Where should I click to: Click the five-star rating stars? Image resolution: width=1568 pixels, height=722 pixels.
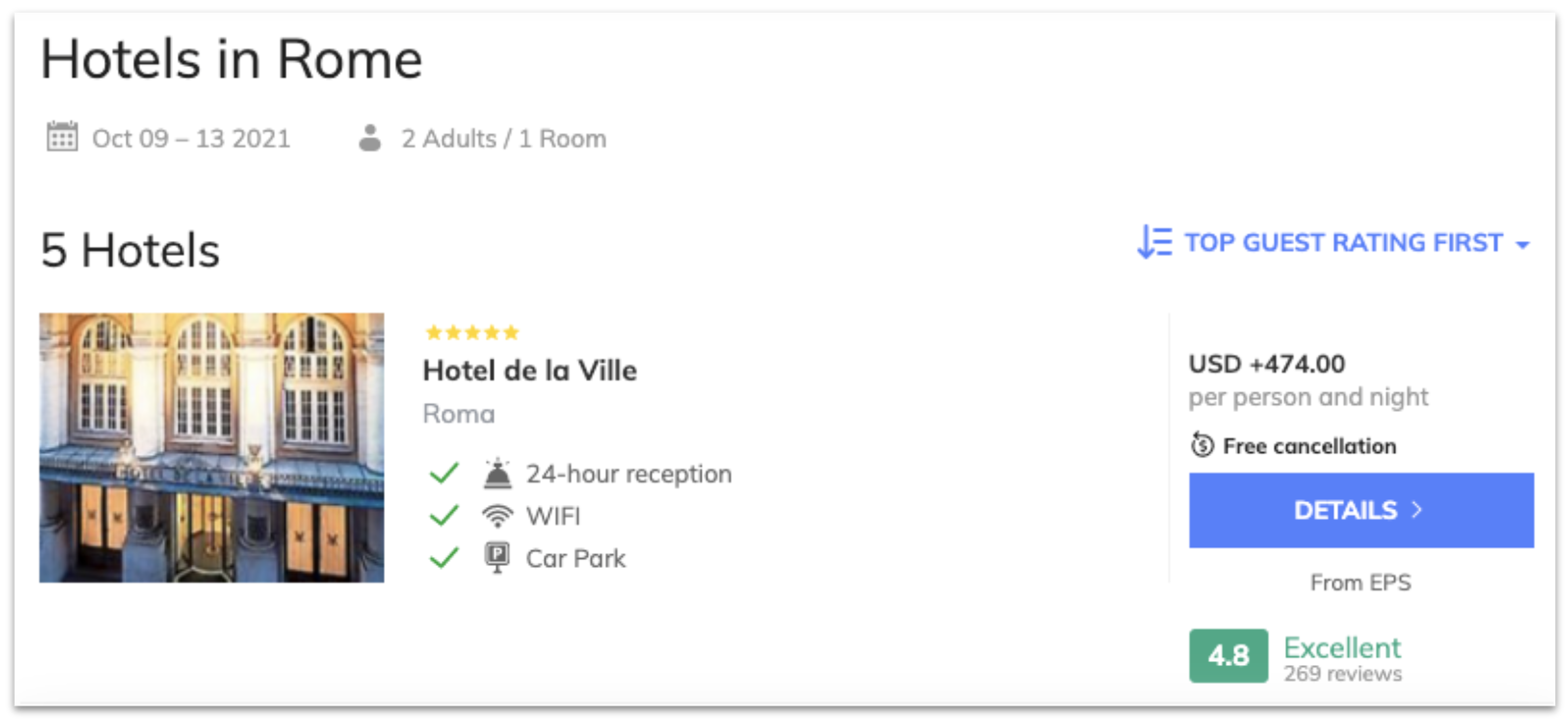pyautogui.click(x=472, y=333)
